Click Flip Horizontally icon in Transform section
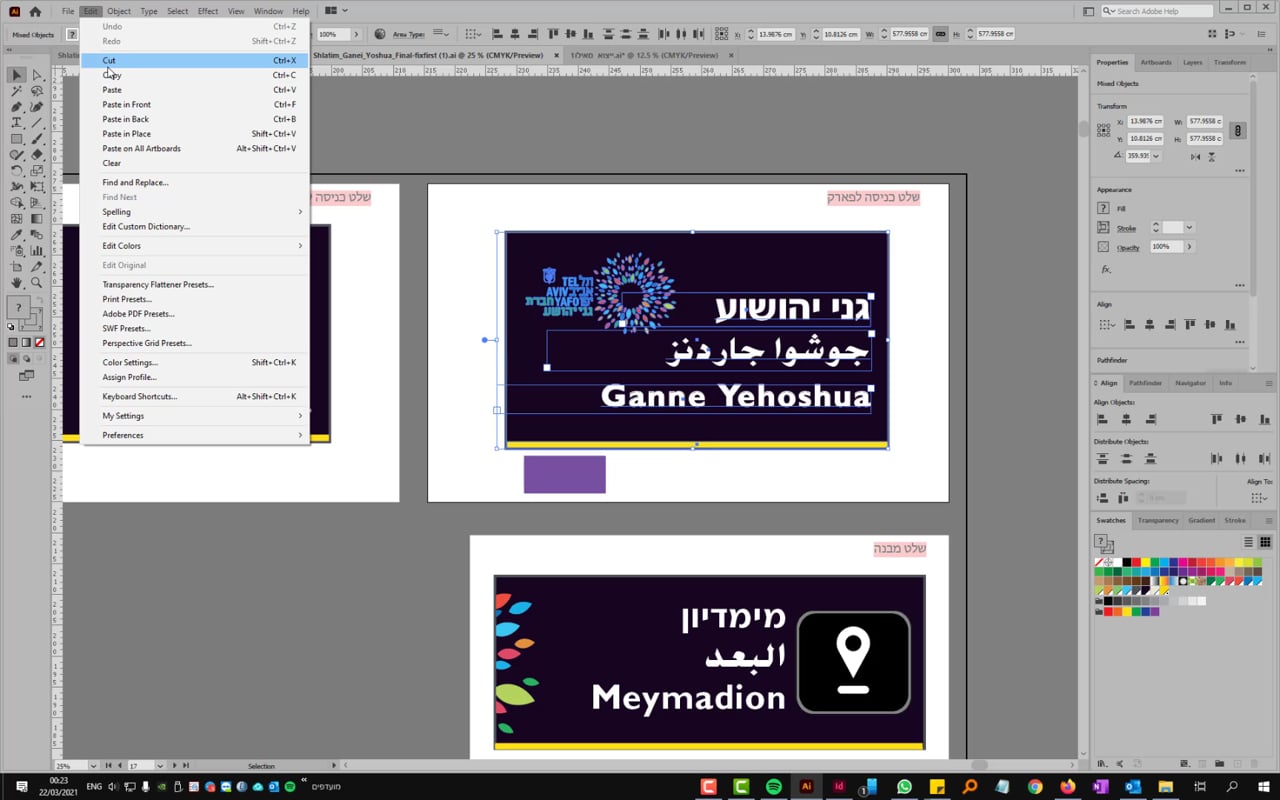 coord(1194,157)
